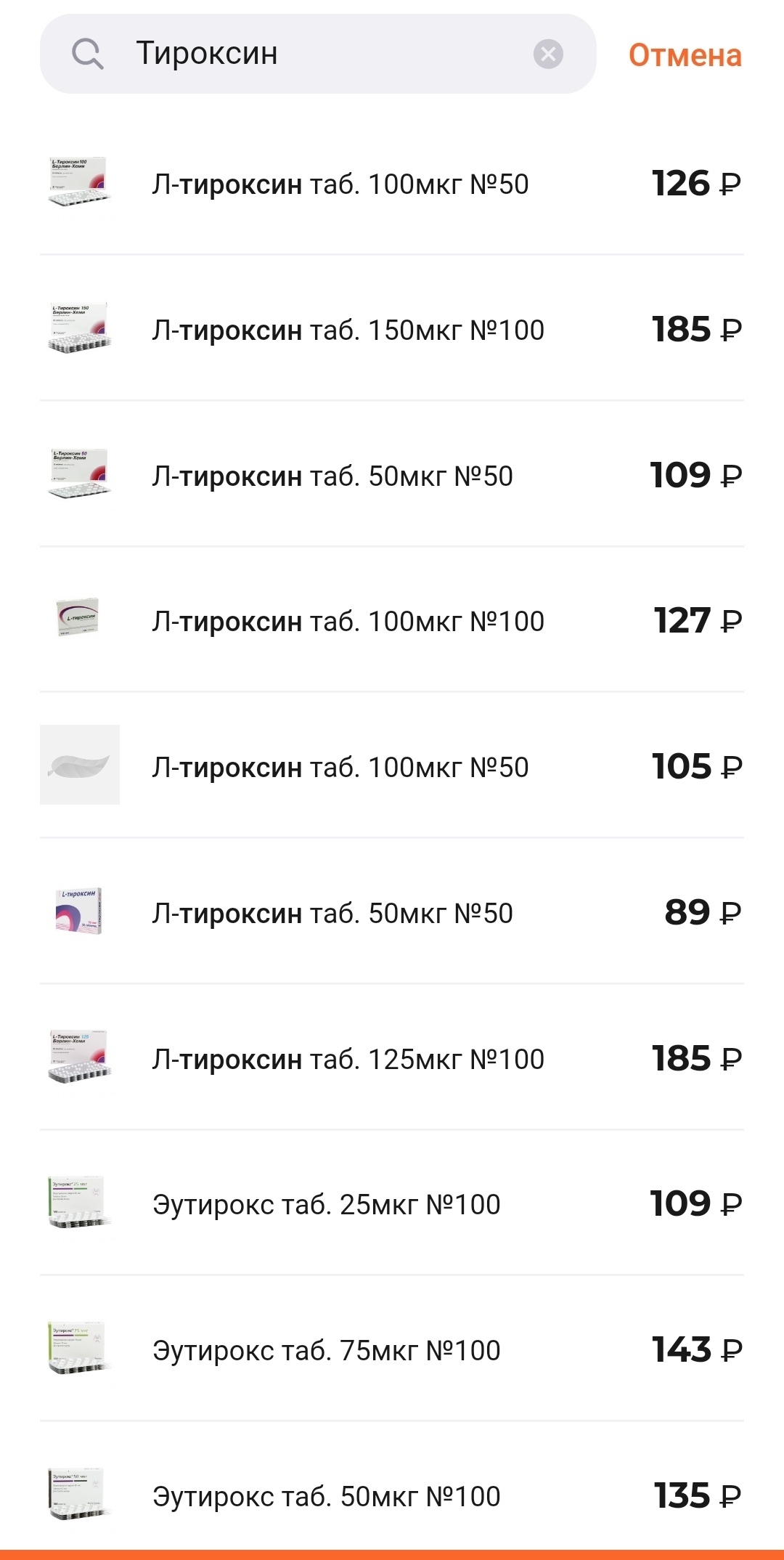Image resolution: width=784 pixels, height=1560 pixels.
Task: Click the Отмена cancel button
Action: coord(685,55)
